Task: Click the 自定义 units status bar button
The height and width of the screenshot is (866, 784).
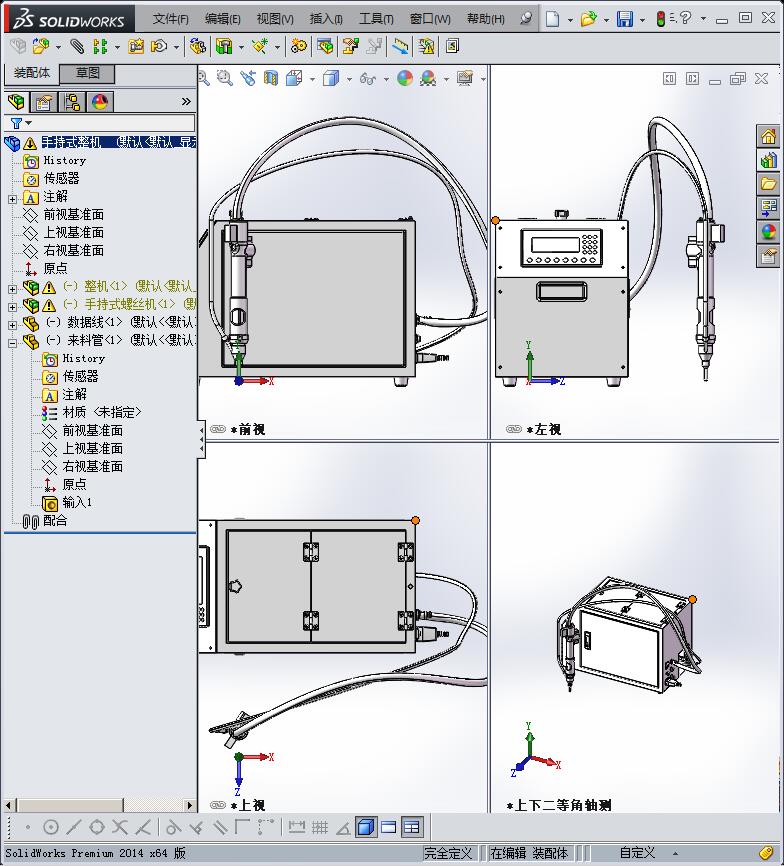Action: pyautogui.click(x=637, y=853)
